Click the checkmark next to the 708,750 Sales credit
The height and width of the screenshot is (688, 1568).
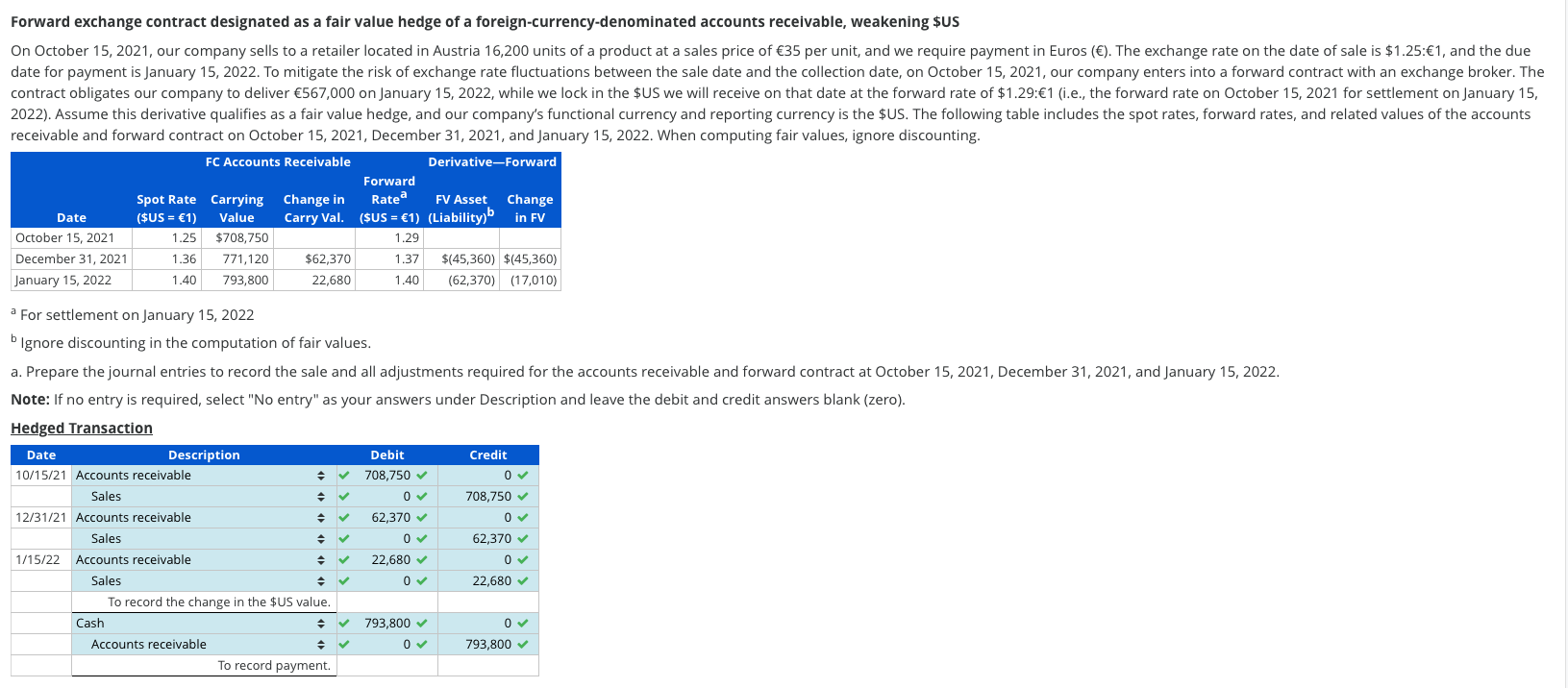pyautogui.click(x=520, y=496)
